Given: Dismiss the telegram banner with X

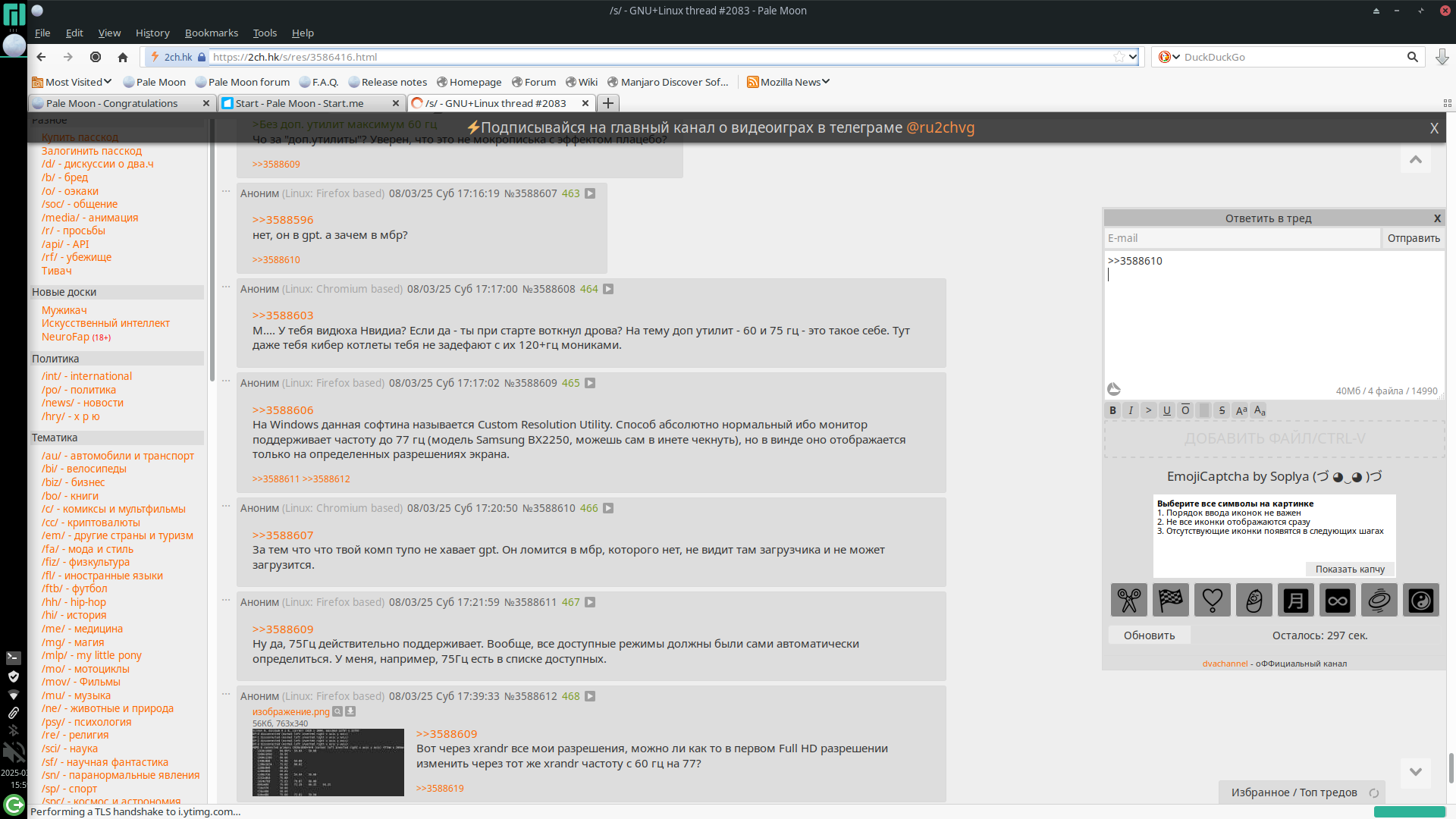Looking at the screenshot, I should [x=1434, y=128].
